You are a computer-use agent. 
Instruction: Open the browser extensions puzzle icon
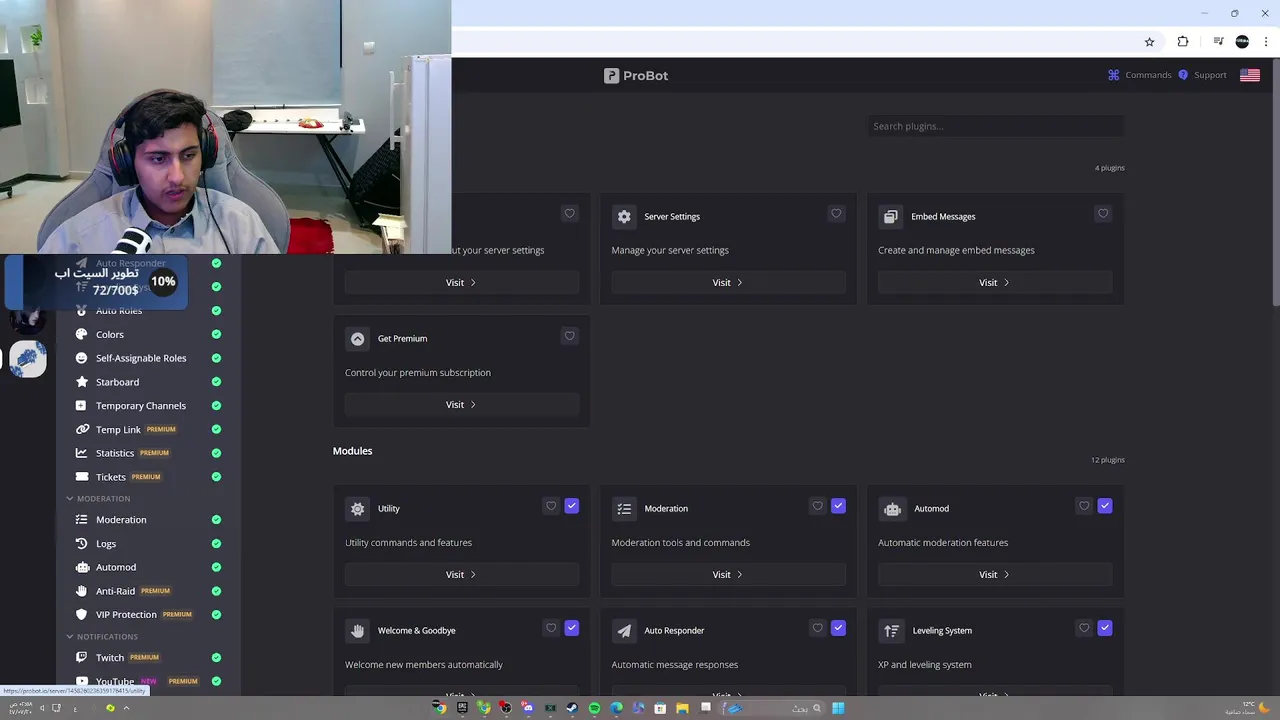click(x=1183, y=42)
